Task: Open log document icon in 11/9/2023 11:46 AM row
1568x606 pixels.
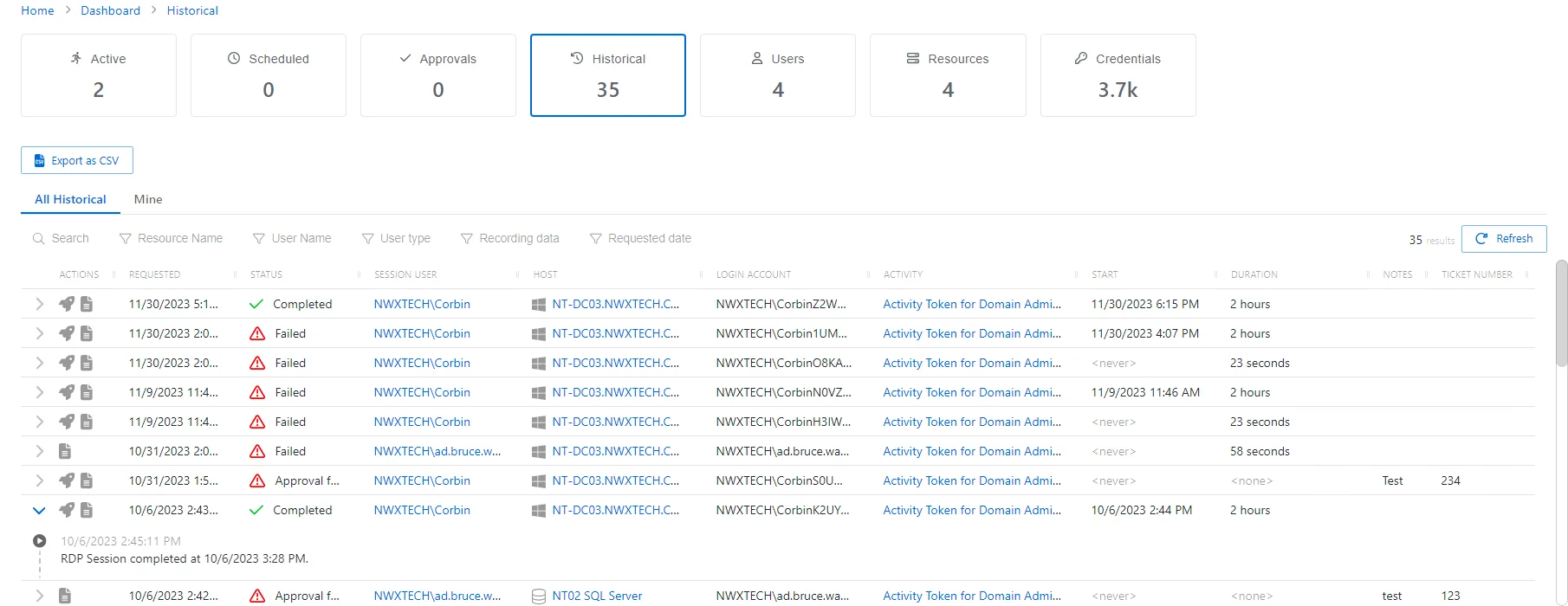Action: point(87,392)
